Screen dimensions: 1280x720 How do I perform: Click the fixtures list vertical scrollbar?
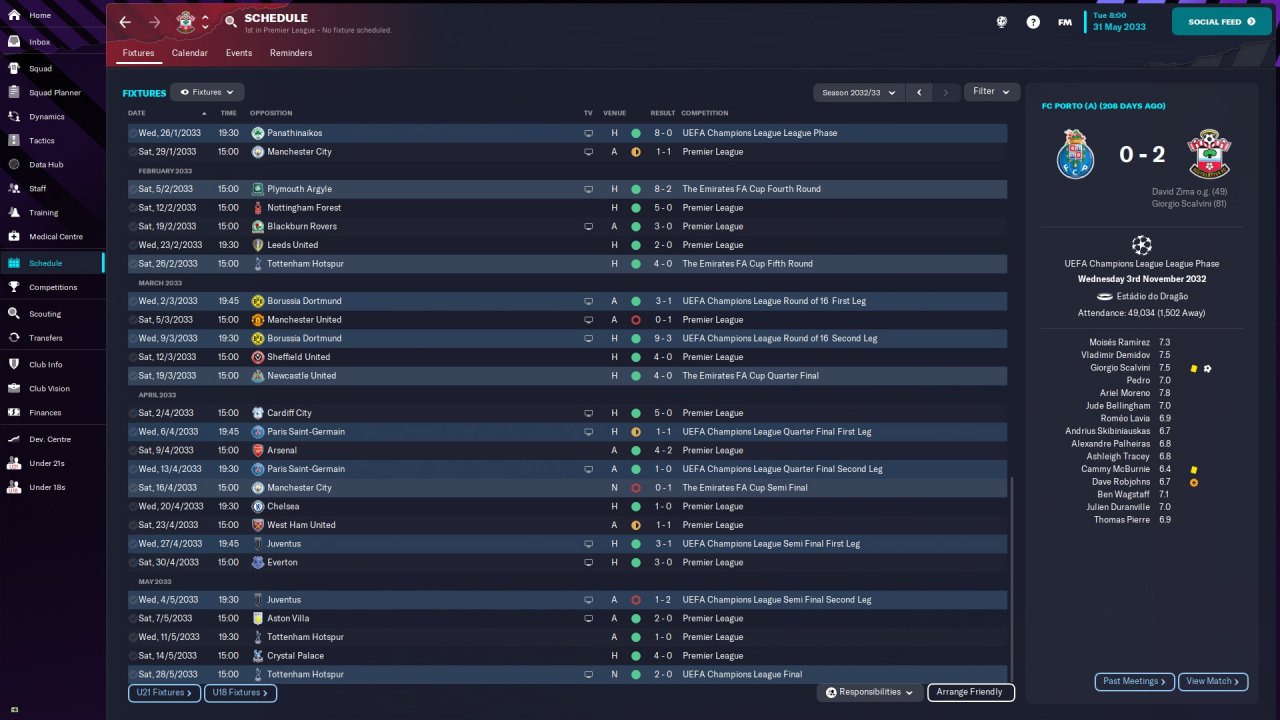pos(1012,578)
